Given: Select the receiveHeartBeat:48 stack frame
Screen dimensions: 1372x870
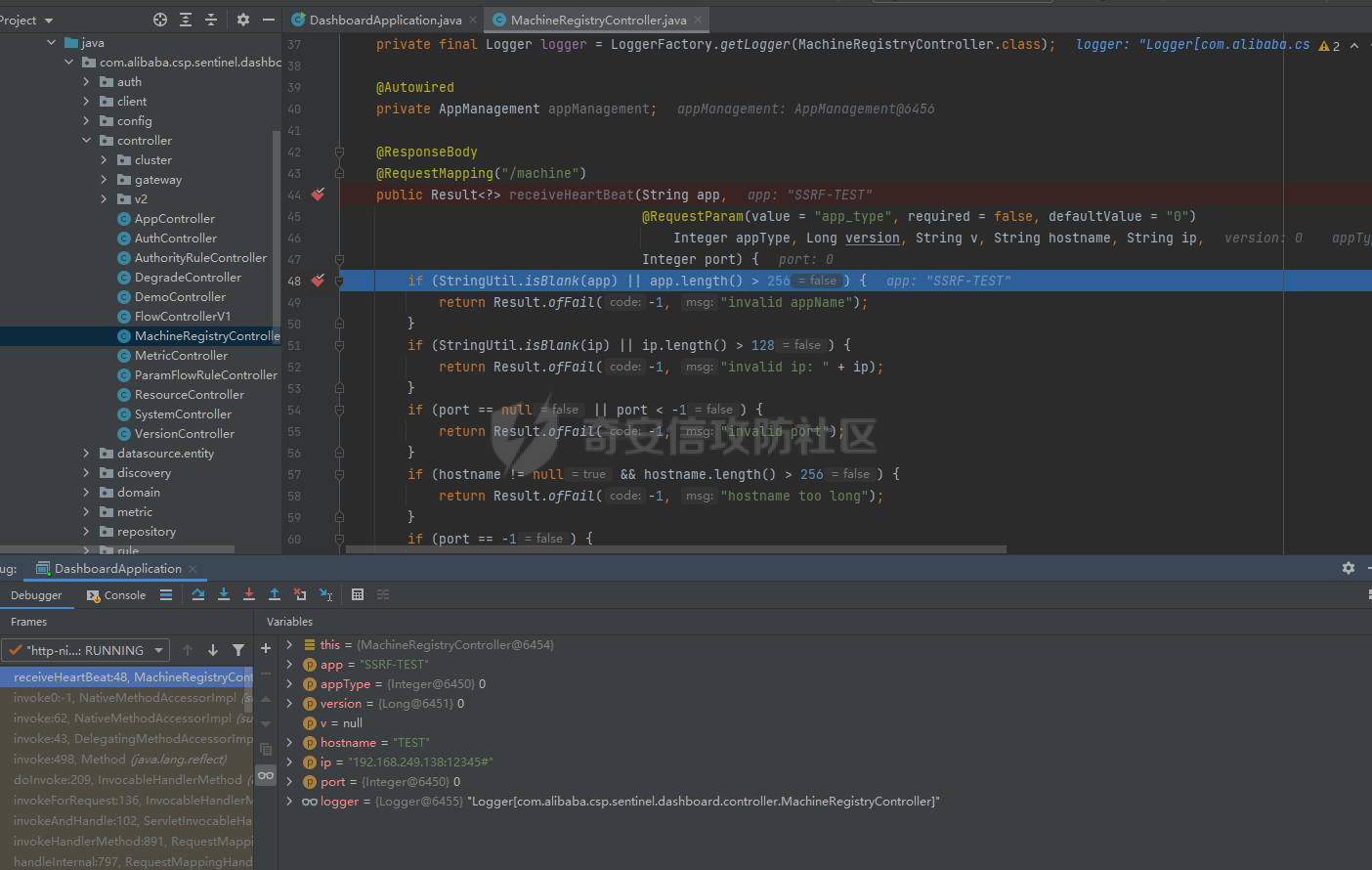Looking at the screenshot, I should [x=127, y=676].
